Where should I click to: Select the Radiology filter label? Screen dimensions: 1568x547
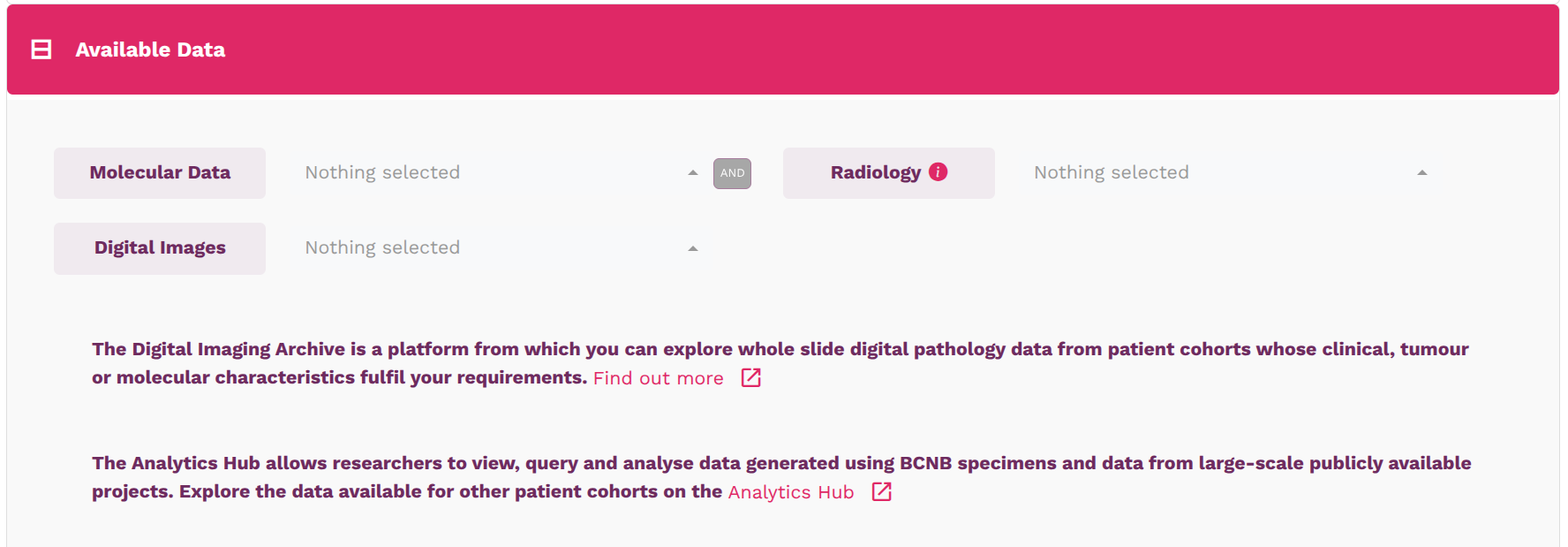[877, 172]
